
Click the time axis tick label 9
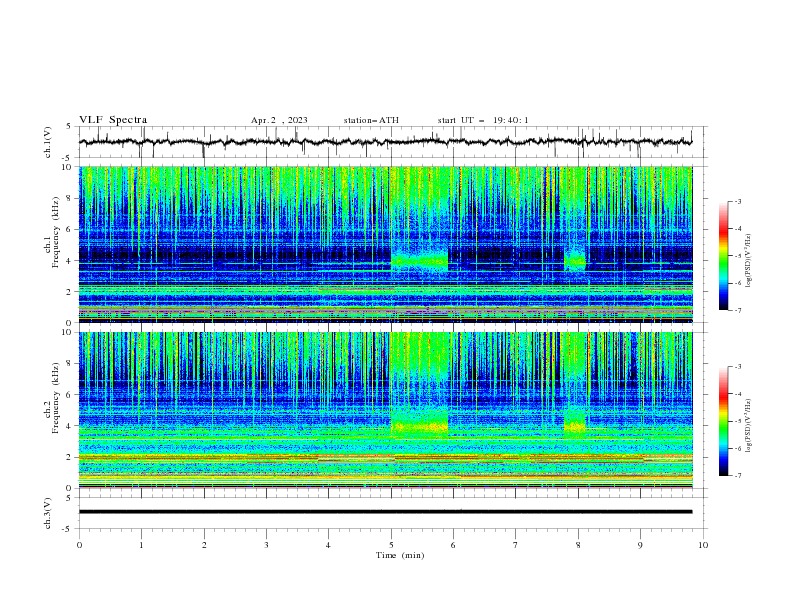[640, 545]
